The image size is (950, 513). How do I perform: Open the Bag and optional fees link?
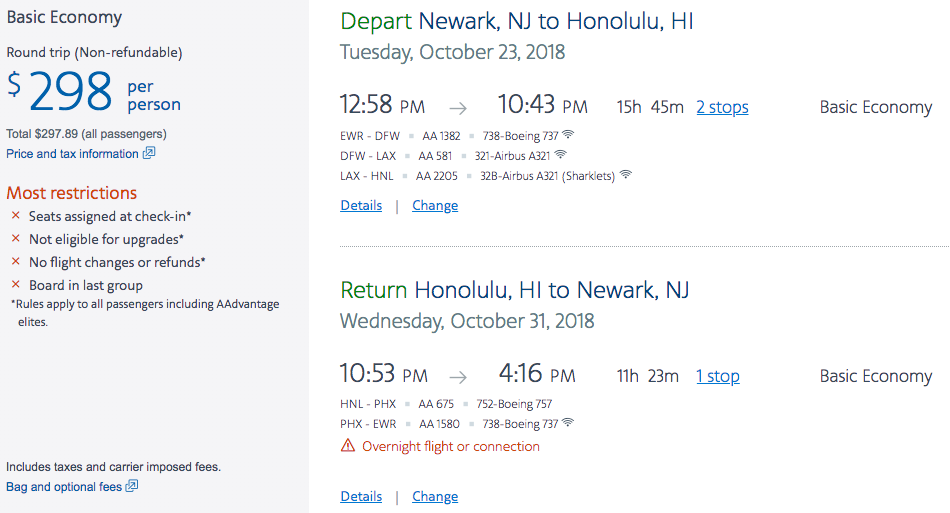click(64, 487)
